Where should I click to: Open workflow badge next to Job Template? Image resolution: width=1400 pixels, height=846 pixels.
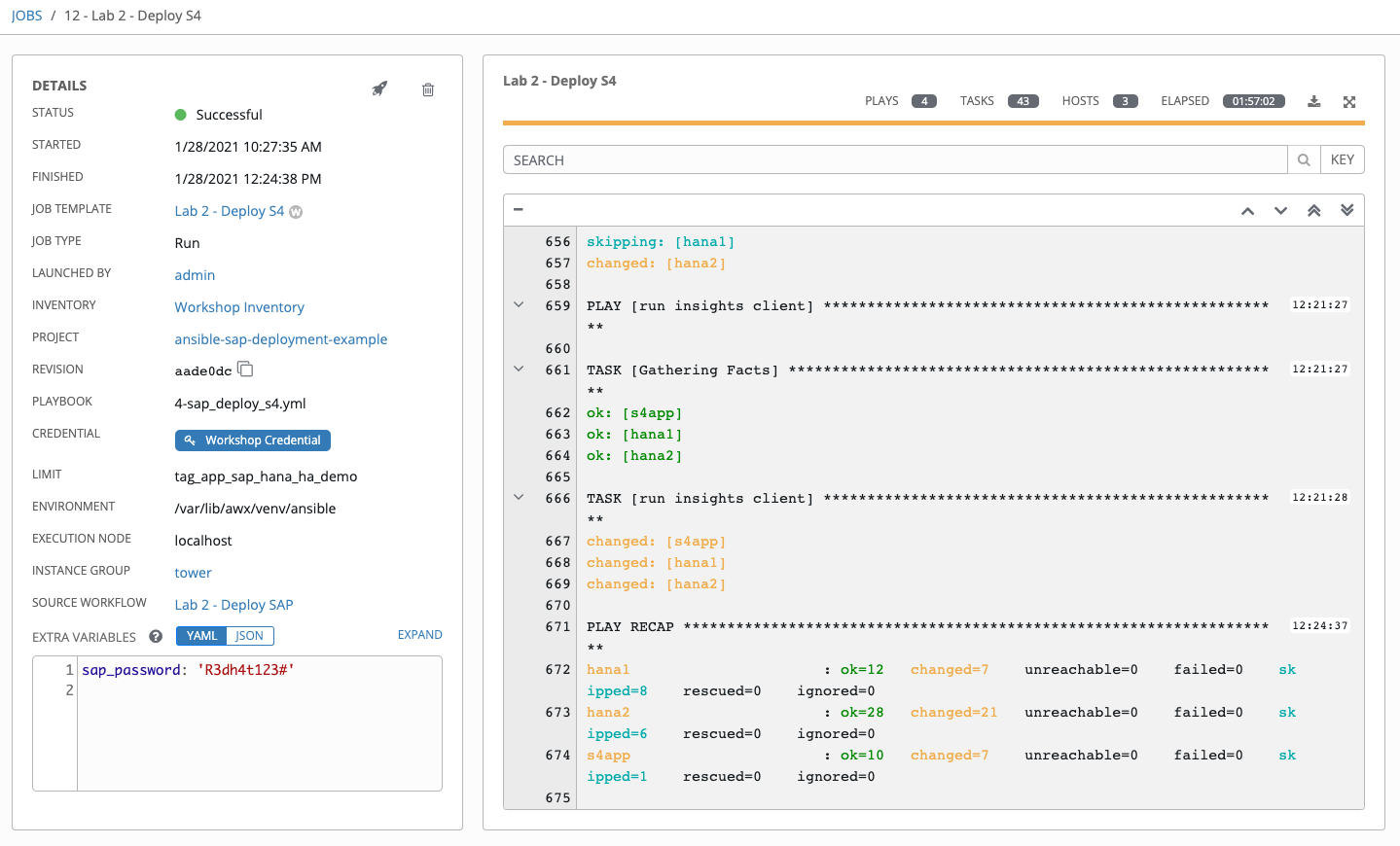(296, 212)
